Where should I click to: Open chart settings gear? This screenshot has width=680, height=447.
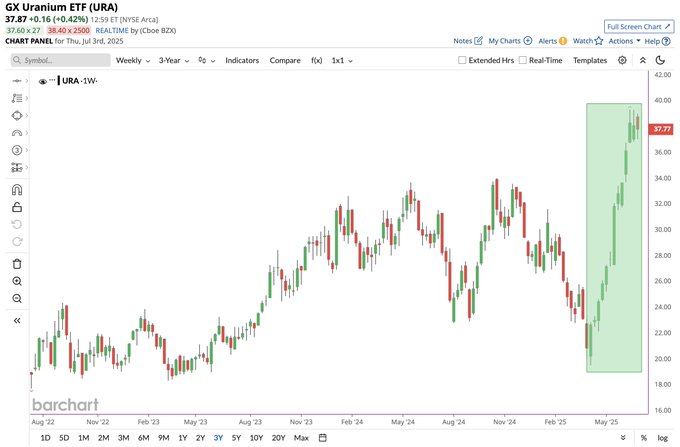[x=622, y=60]
